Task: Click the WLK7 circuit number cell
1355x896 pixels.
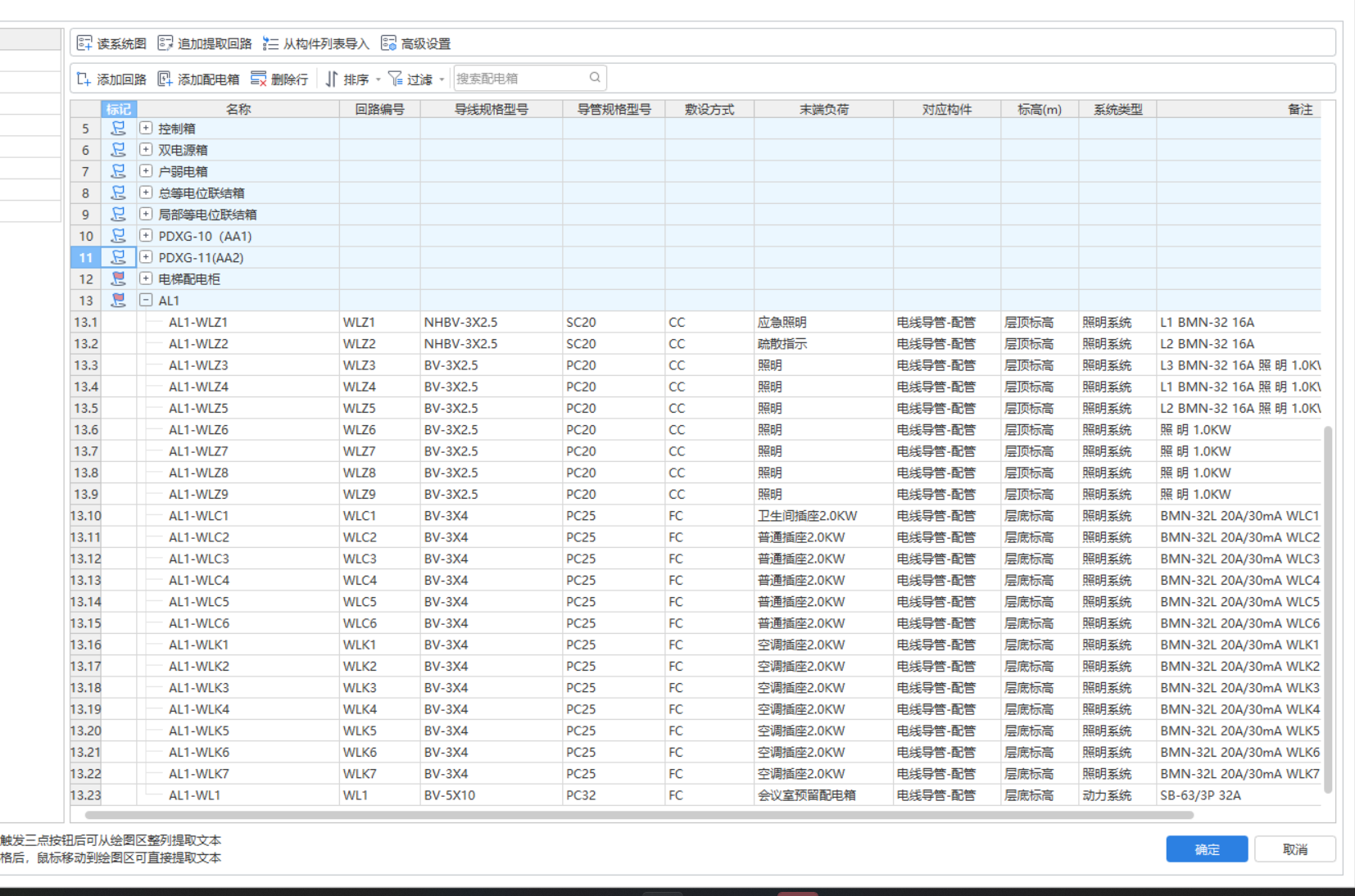Action: (380, 774)
